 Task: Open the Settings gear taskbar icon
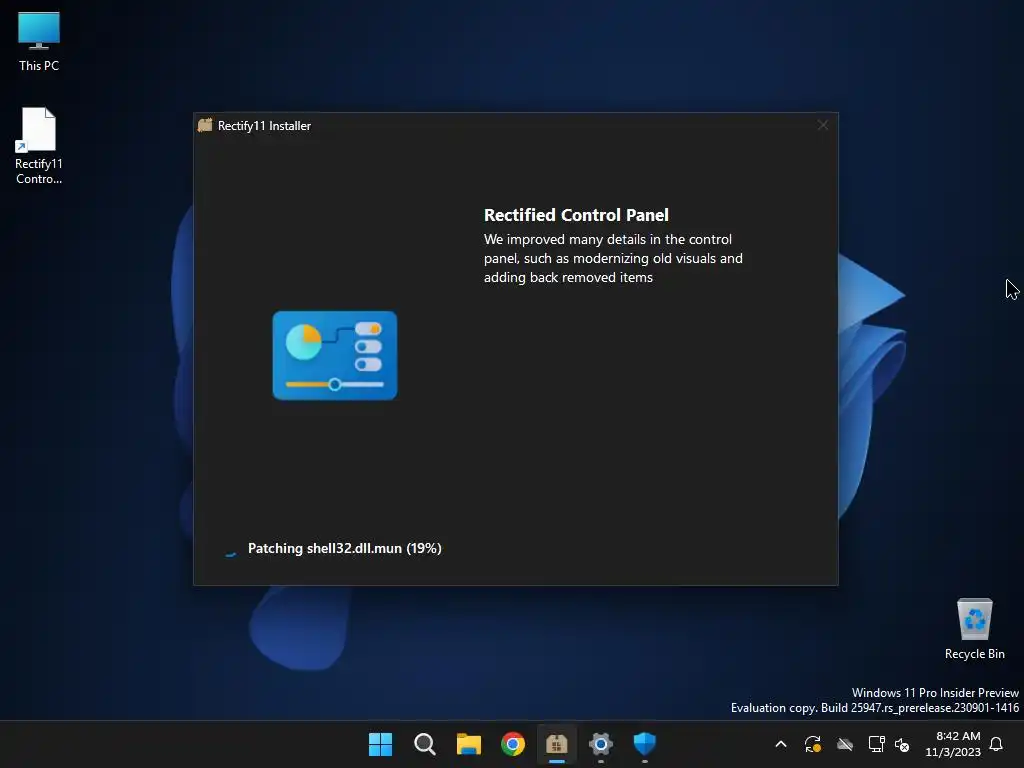coord(601,744)
